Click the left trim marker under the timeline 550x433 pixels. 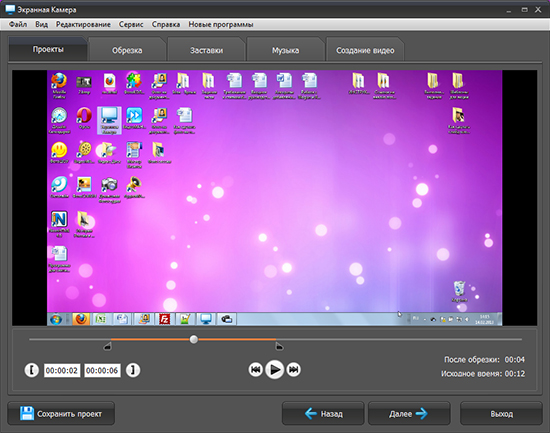pos(108,347)
